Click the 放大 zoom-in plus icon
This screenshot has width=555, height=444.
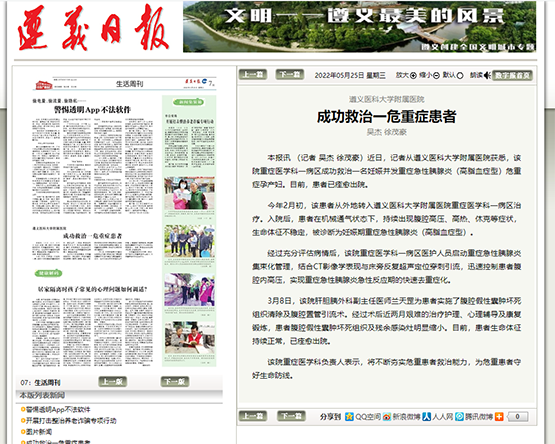point(413,75)
